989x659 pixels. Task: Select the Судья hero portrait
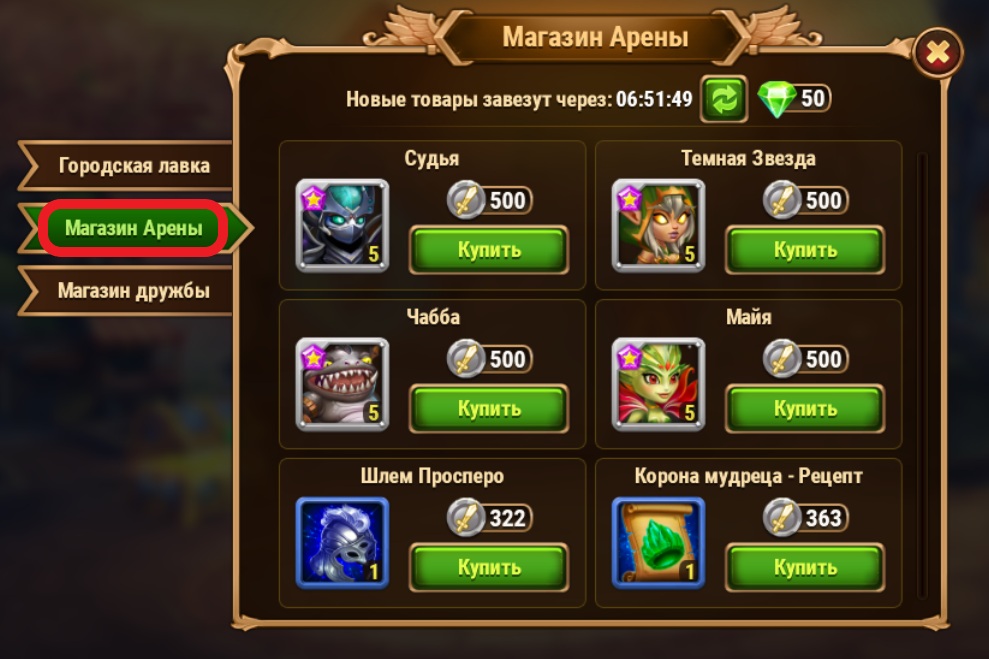coord(342,226)
